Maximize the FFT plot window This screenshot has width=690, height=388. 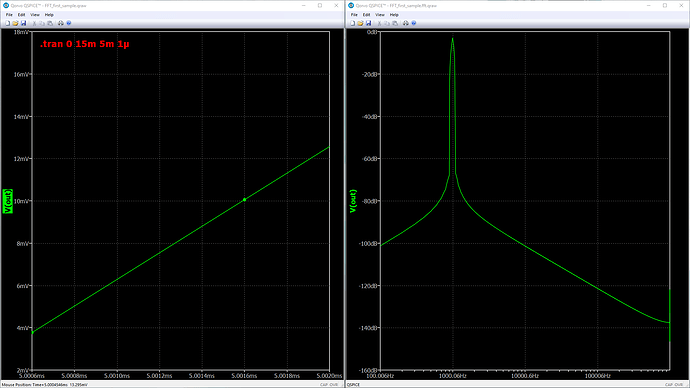click(x=665, y=6)
